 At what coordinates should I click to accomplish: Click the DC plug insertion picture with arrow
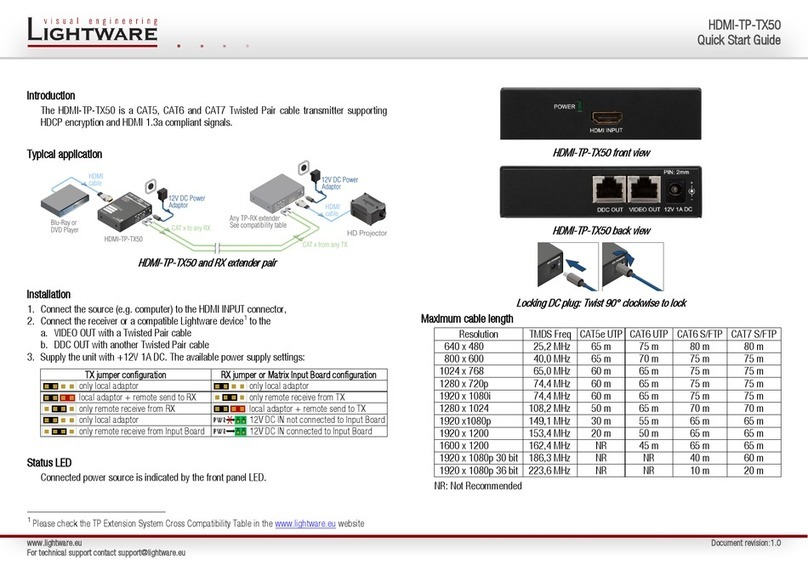tap(568, 266)
